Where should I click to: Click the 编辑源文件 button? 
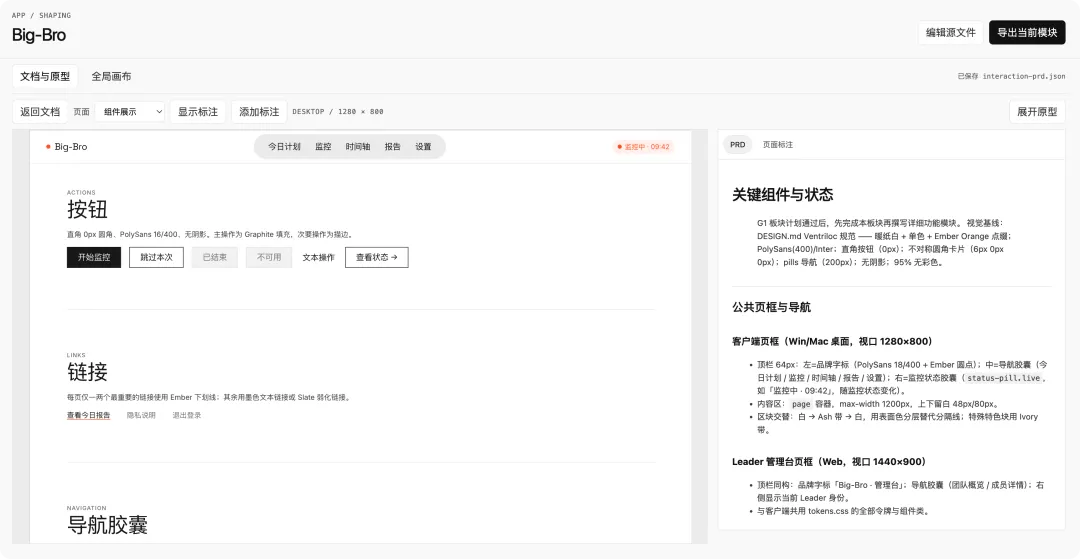pos(951,32)
